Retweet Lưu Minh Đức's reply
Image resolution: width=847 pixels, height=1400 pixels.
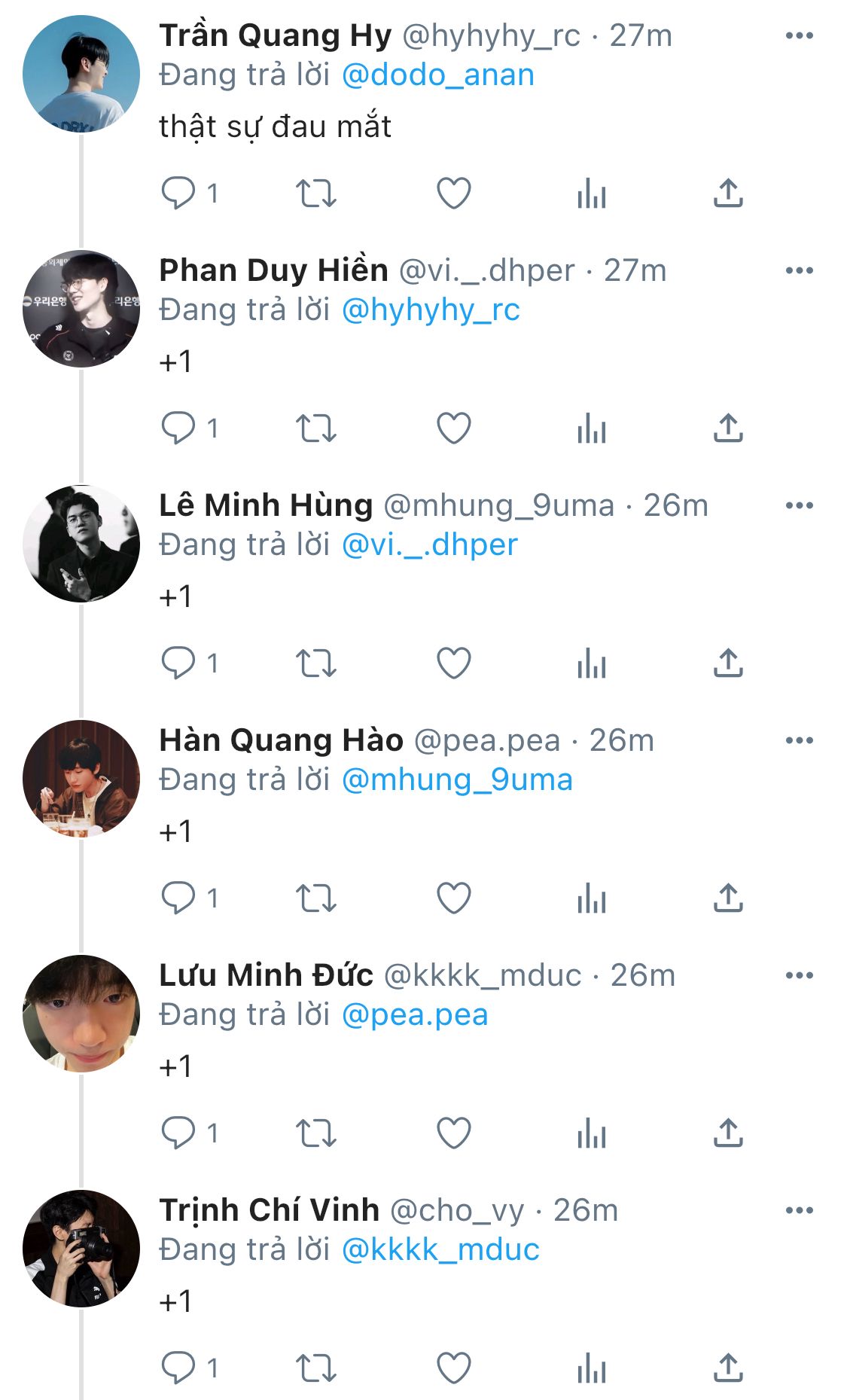pos(315,1133)
